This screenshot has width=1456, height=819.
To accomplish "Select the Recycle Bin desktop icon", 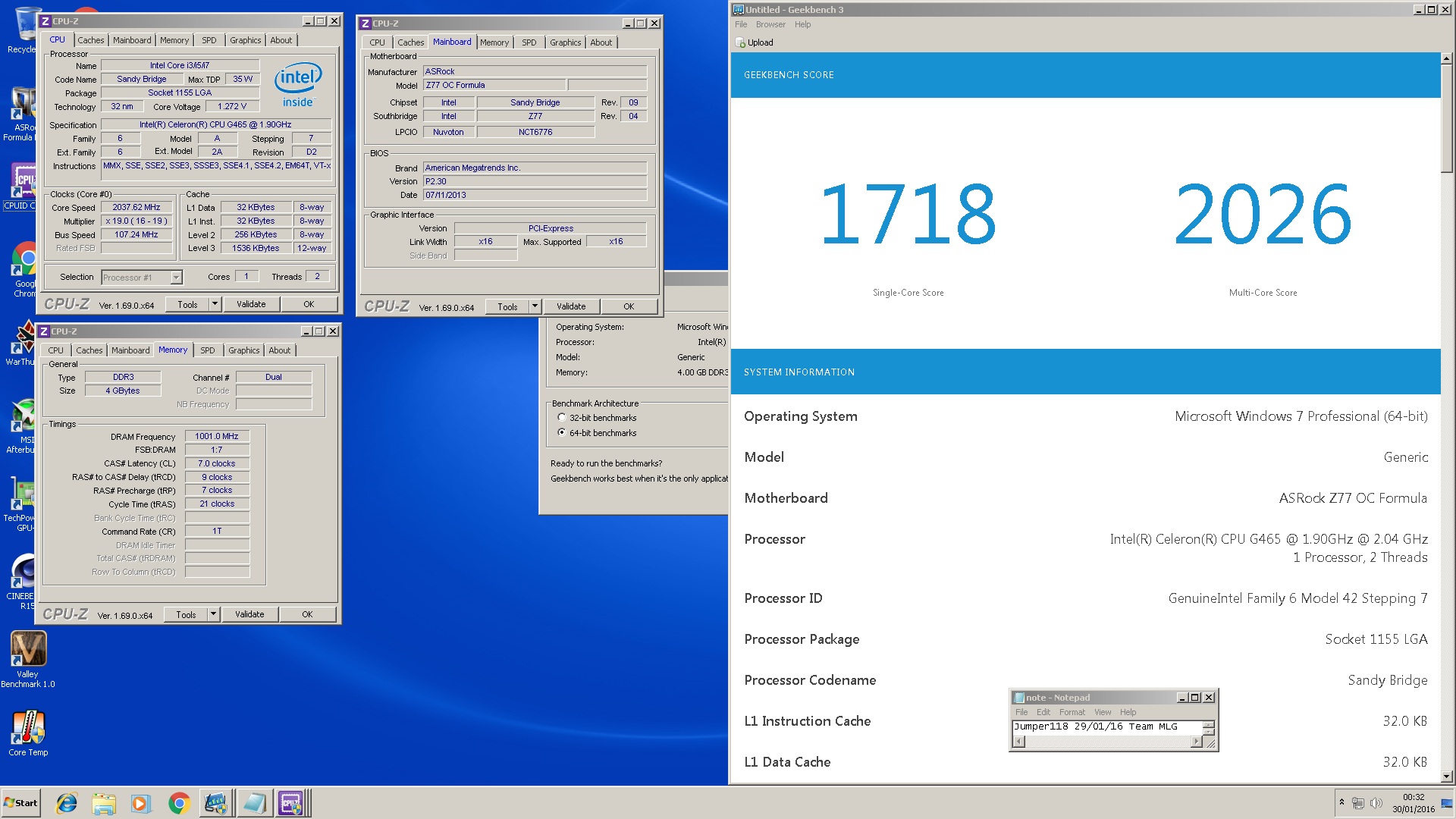I will pos(23,30).
